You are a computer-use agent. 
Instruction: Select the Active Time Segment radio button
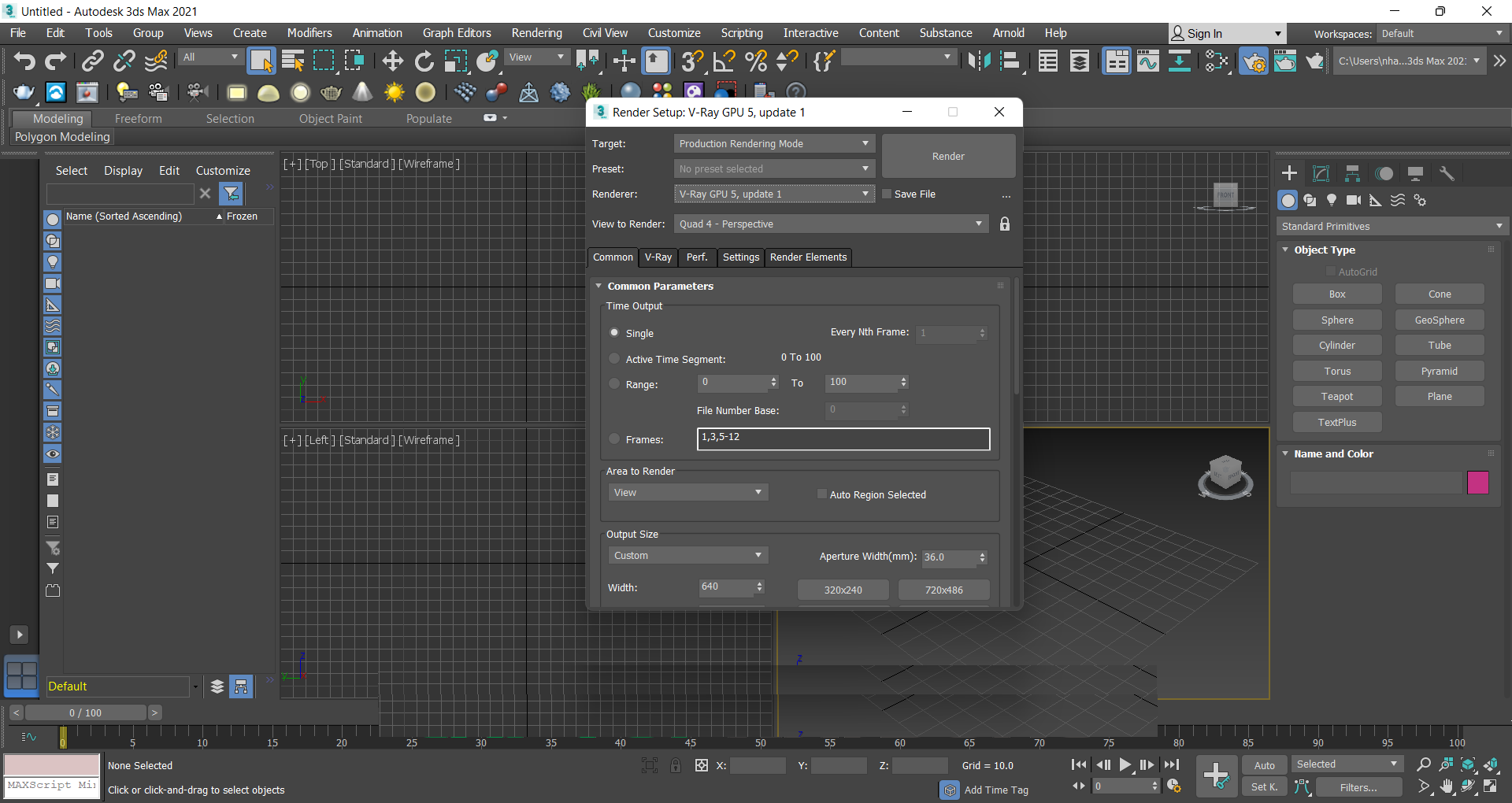click(x=614, y=358)
